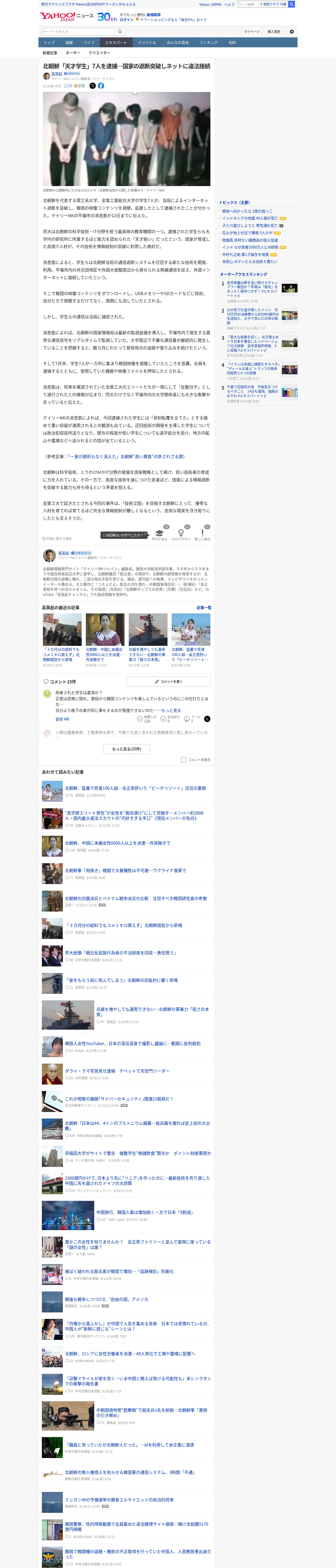Click the コメントを書く button
The width and height of the screenshot is (336, 1568).
click(x=168, y=682)
